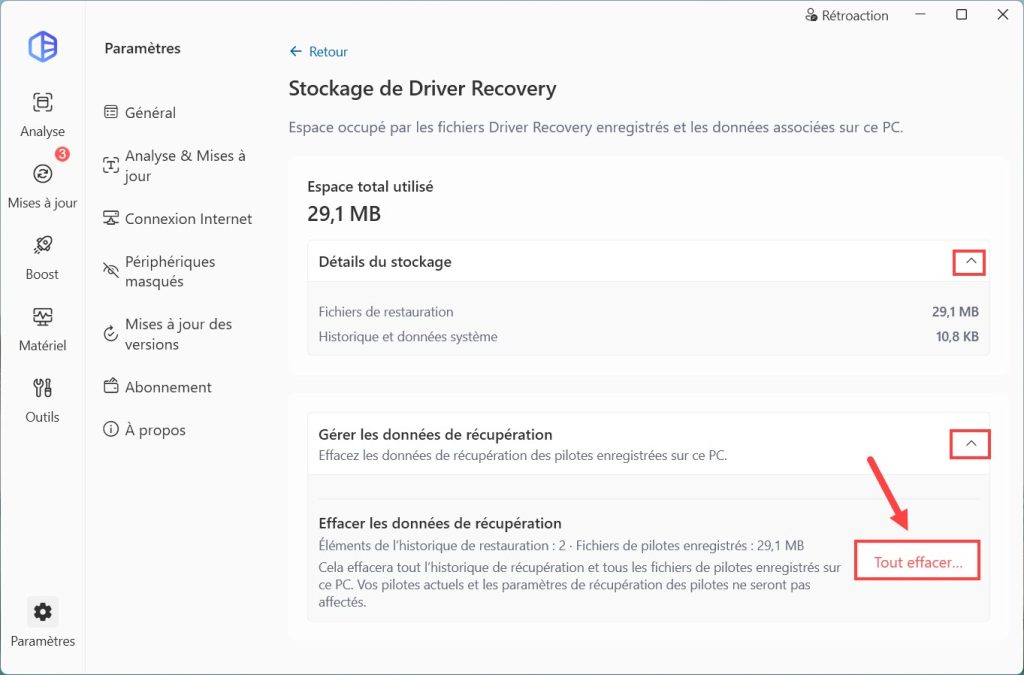Image resolution: width=1024 pixels, height=675 pixels.
Task: Open Mises à jour updates icon
Action: [42, 174]
